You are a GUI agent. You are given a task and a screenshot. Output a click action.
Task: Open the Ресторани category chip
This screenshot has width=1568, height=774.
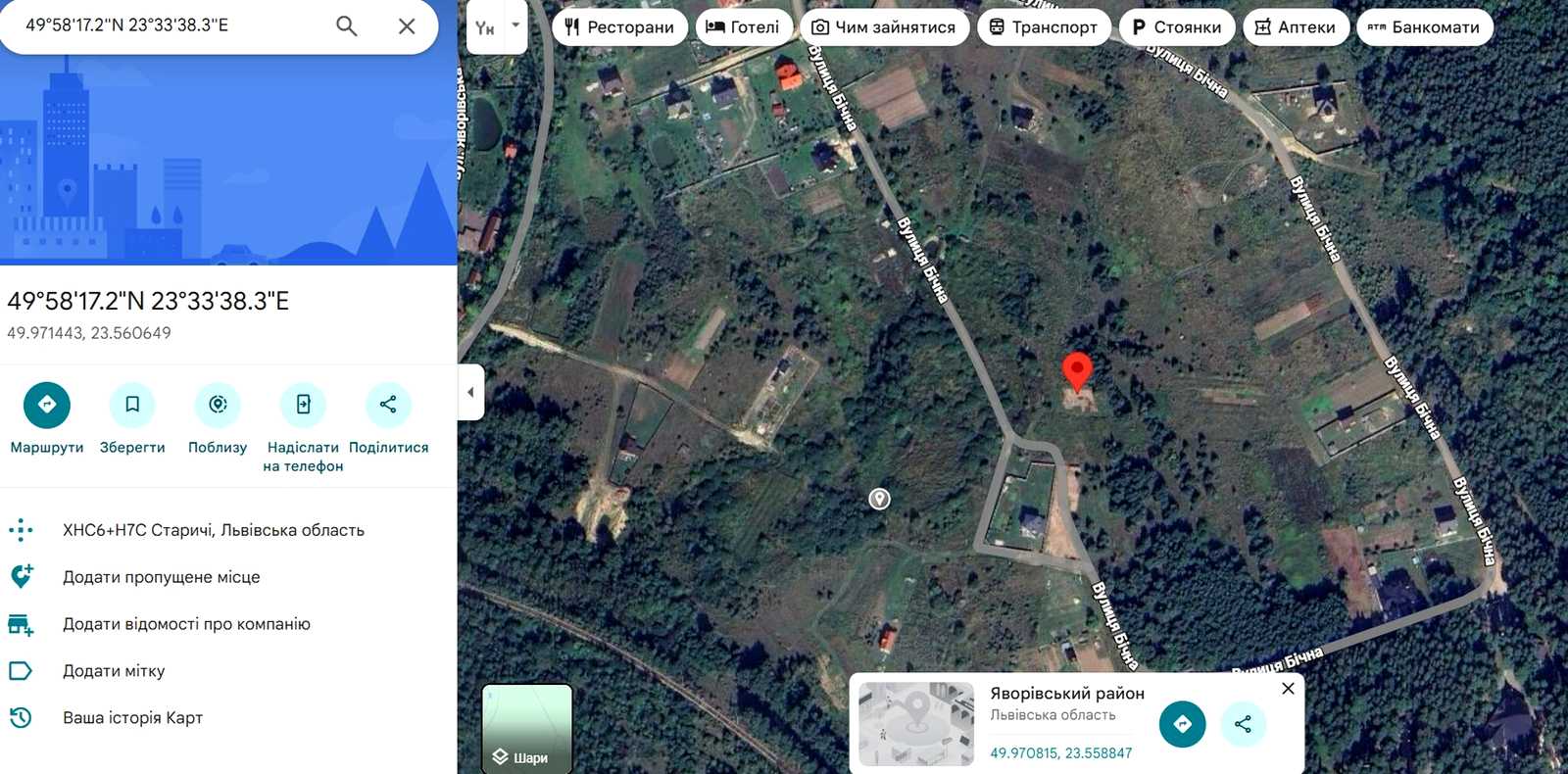click(x=620, y=27)
